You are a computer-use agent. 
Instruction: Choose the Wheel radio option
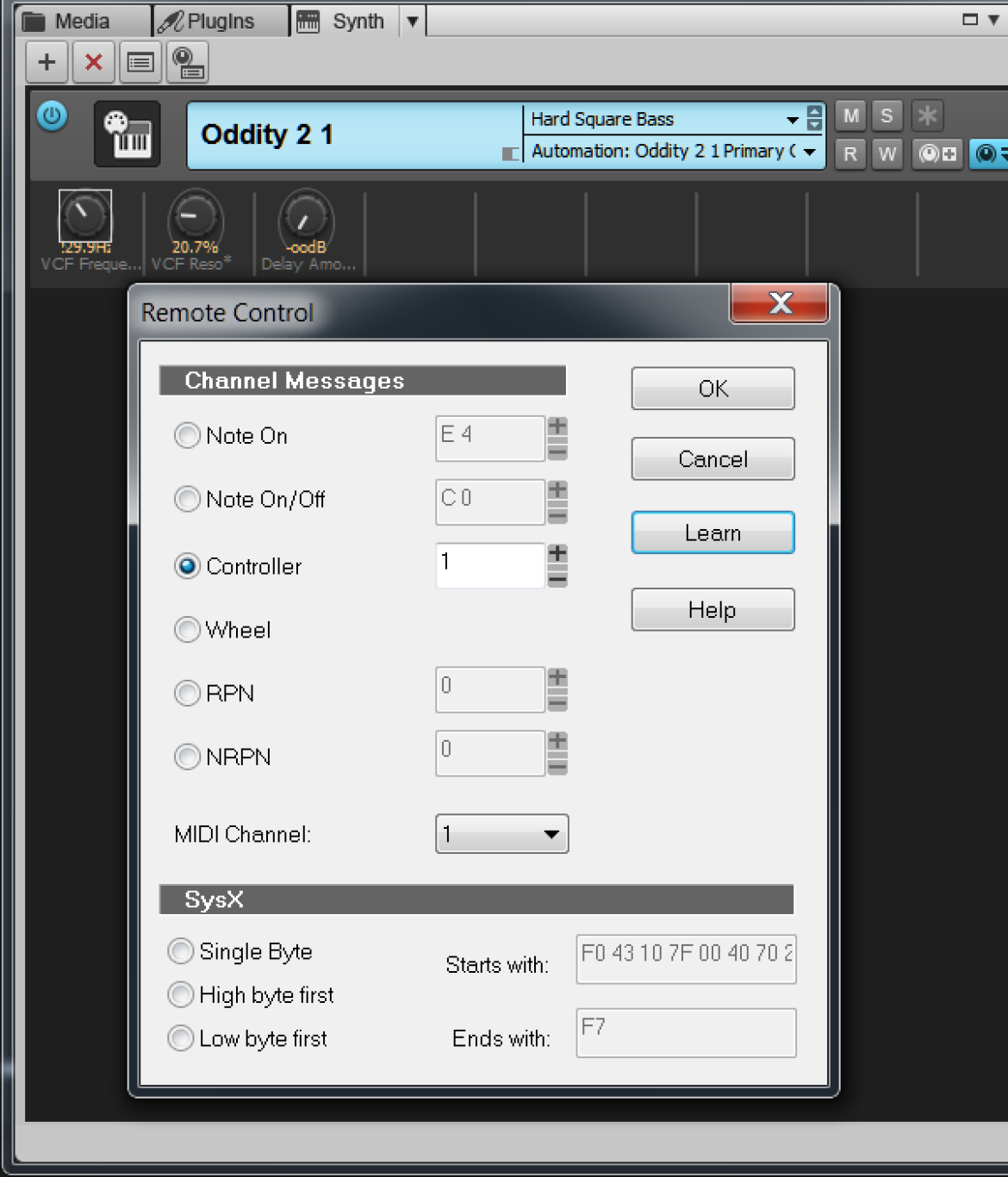187,630
